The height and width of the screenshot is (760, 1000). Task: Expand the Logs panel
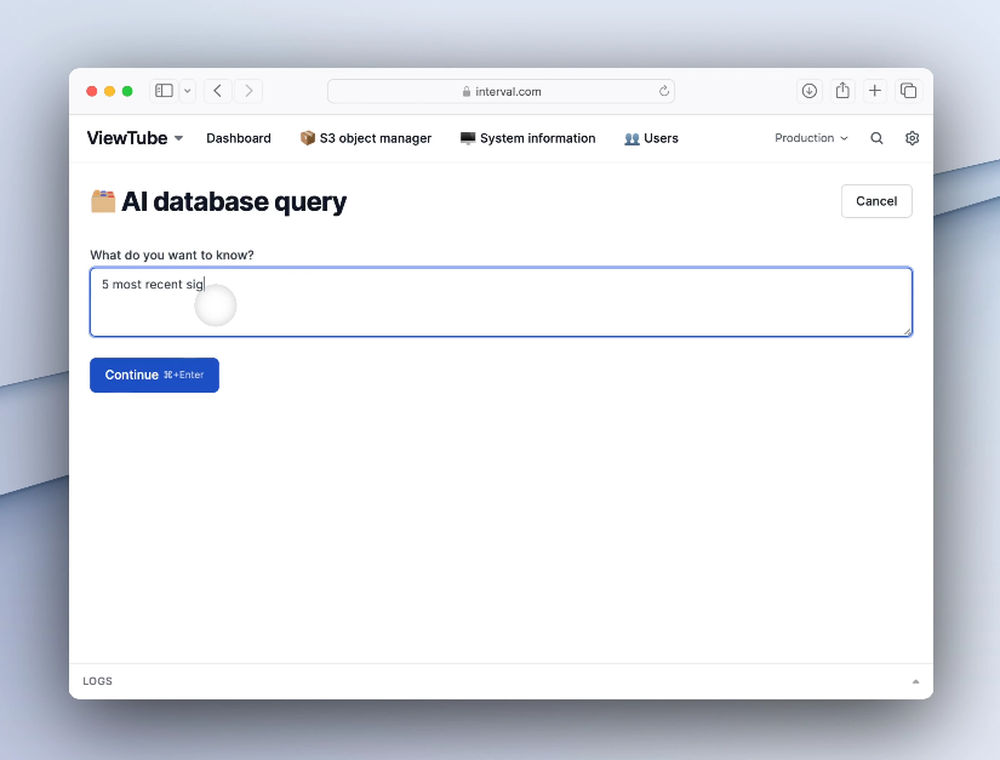915,682
